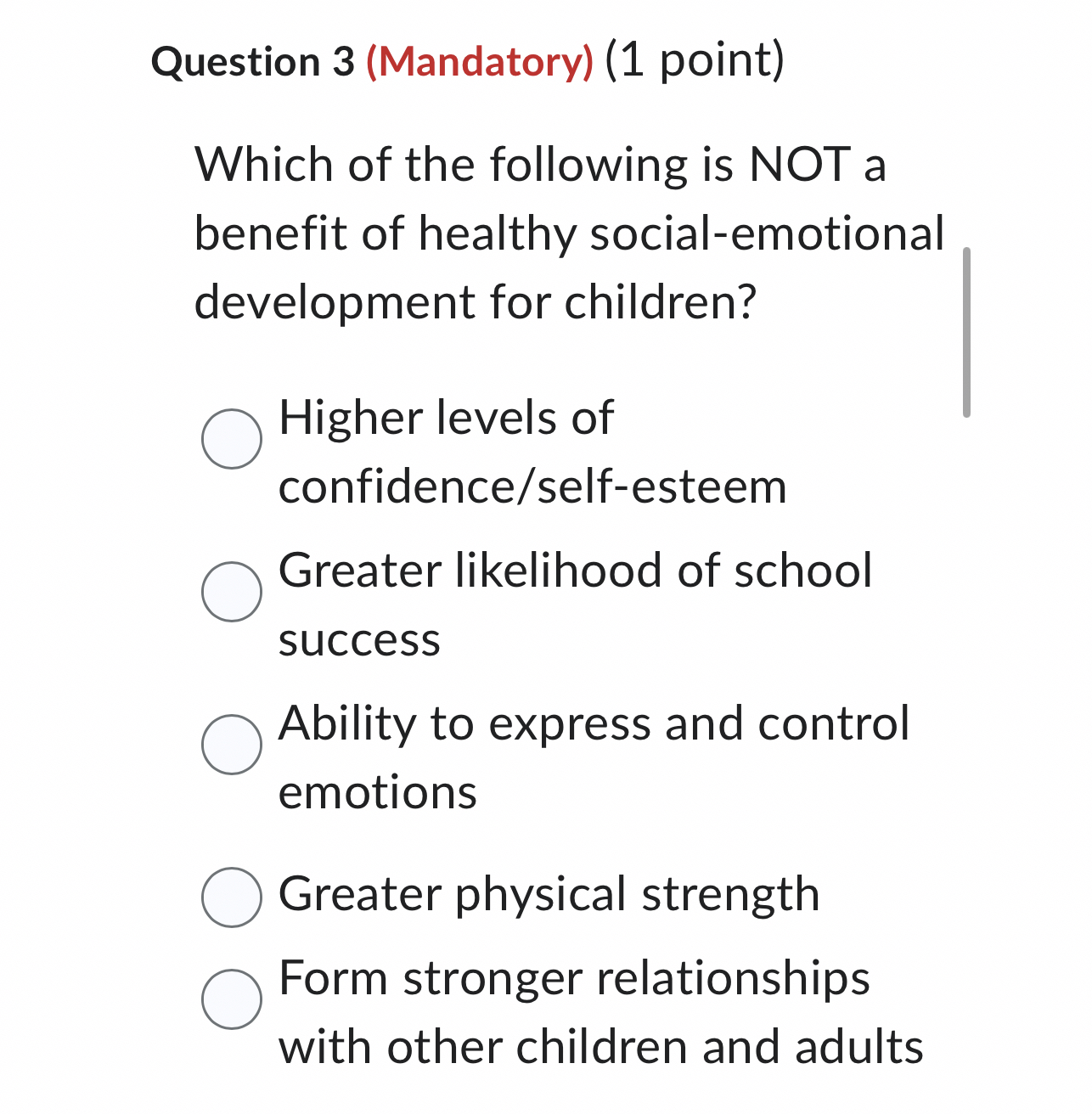The width and height of the screenshot is (1092, 1114).
Task: Click 'Form stronger relationships' answer text
Action: click(574, 977)
